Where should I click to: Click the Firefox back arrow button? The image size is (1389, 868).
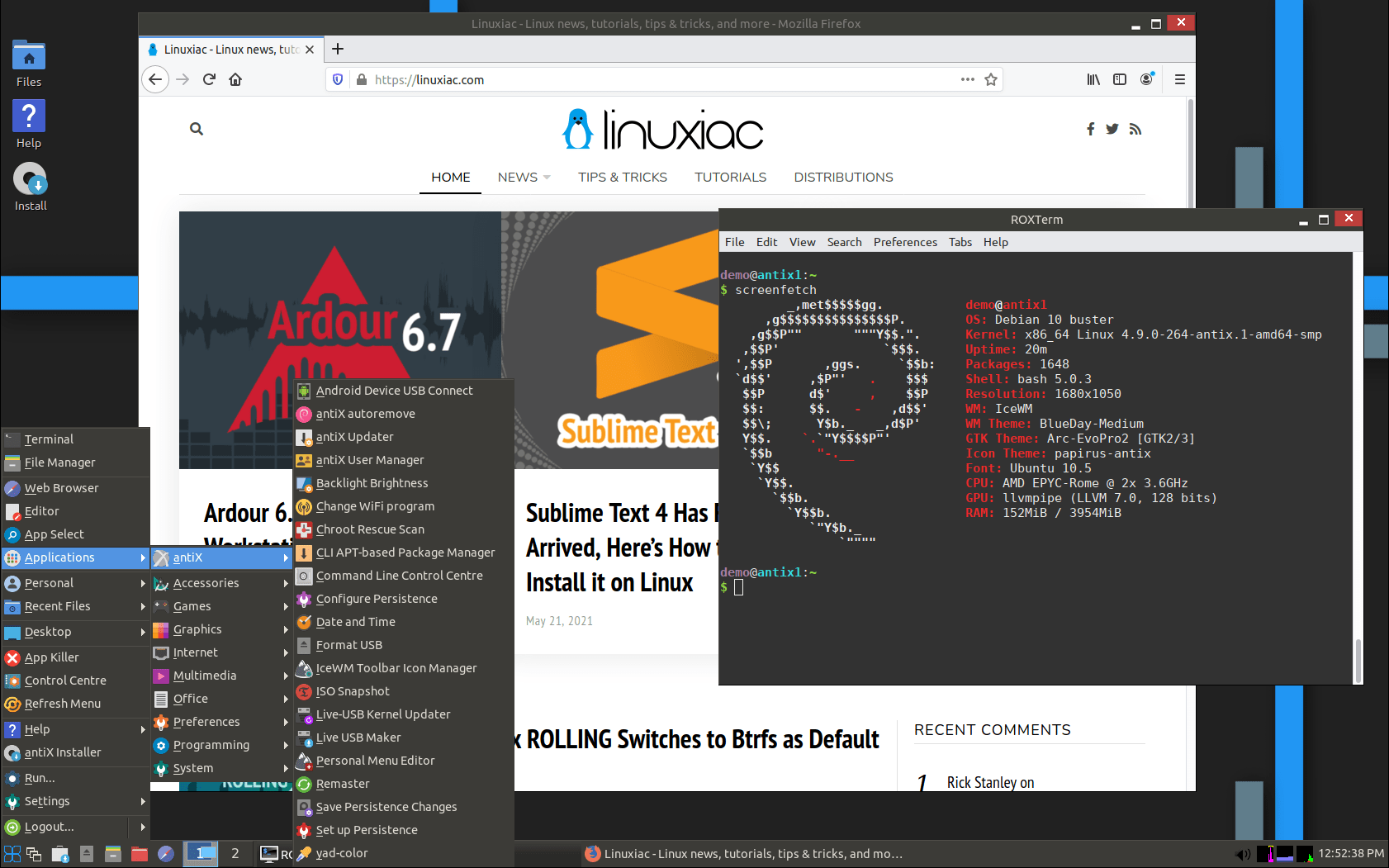155,79
